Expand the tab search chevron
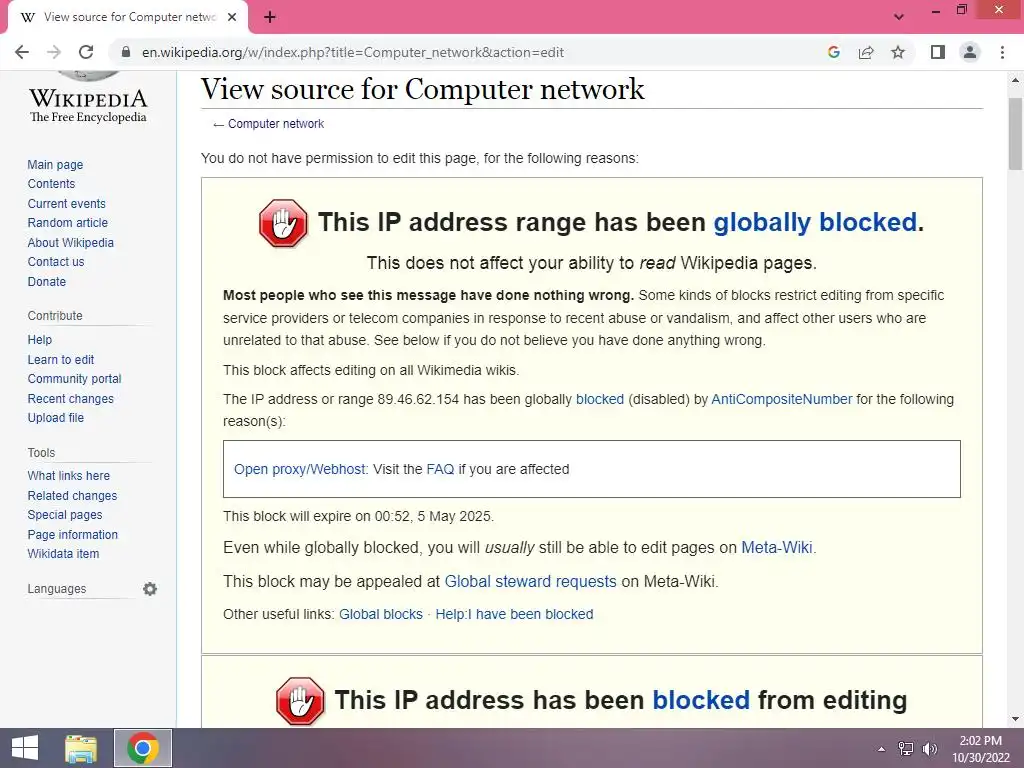Viewport: 1024px width, 768px height. pyautogui.click(x=899, y=17)
